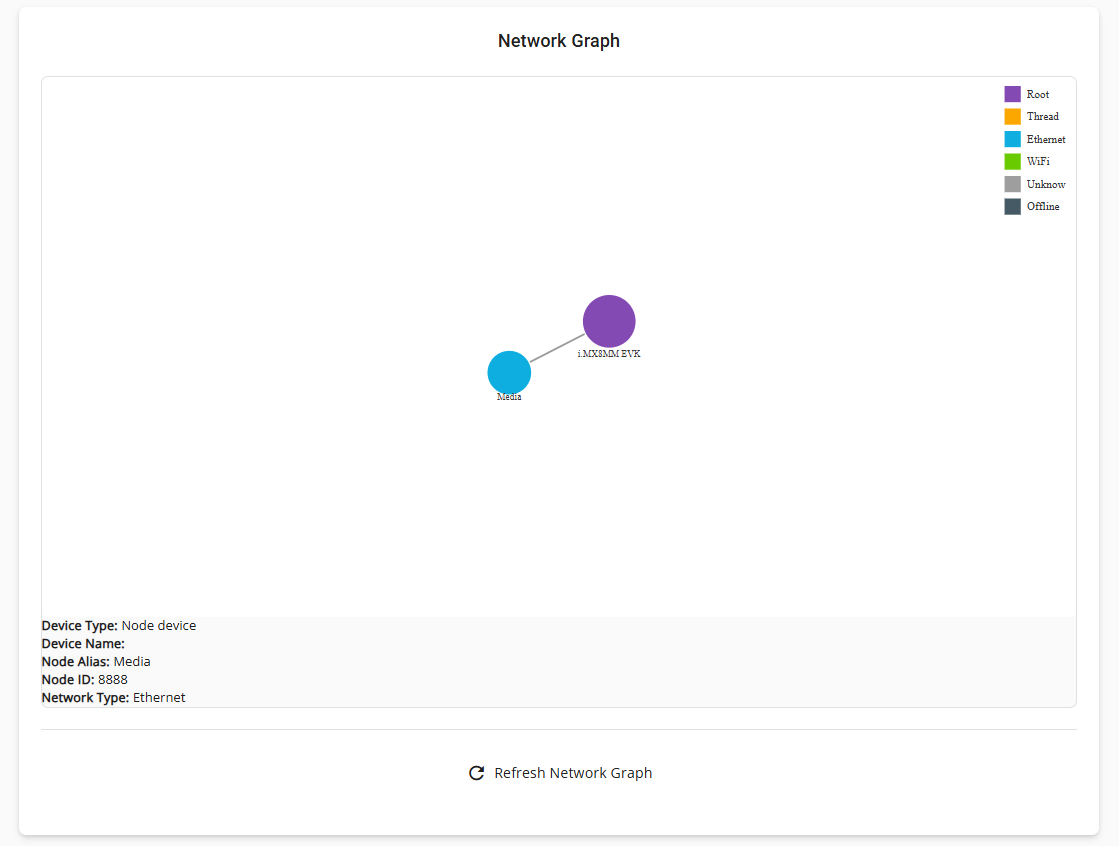
Task: Select the blue Media node circle
Action: click(509, 372)
